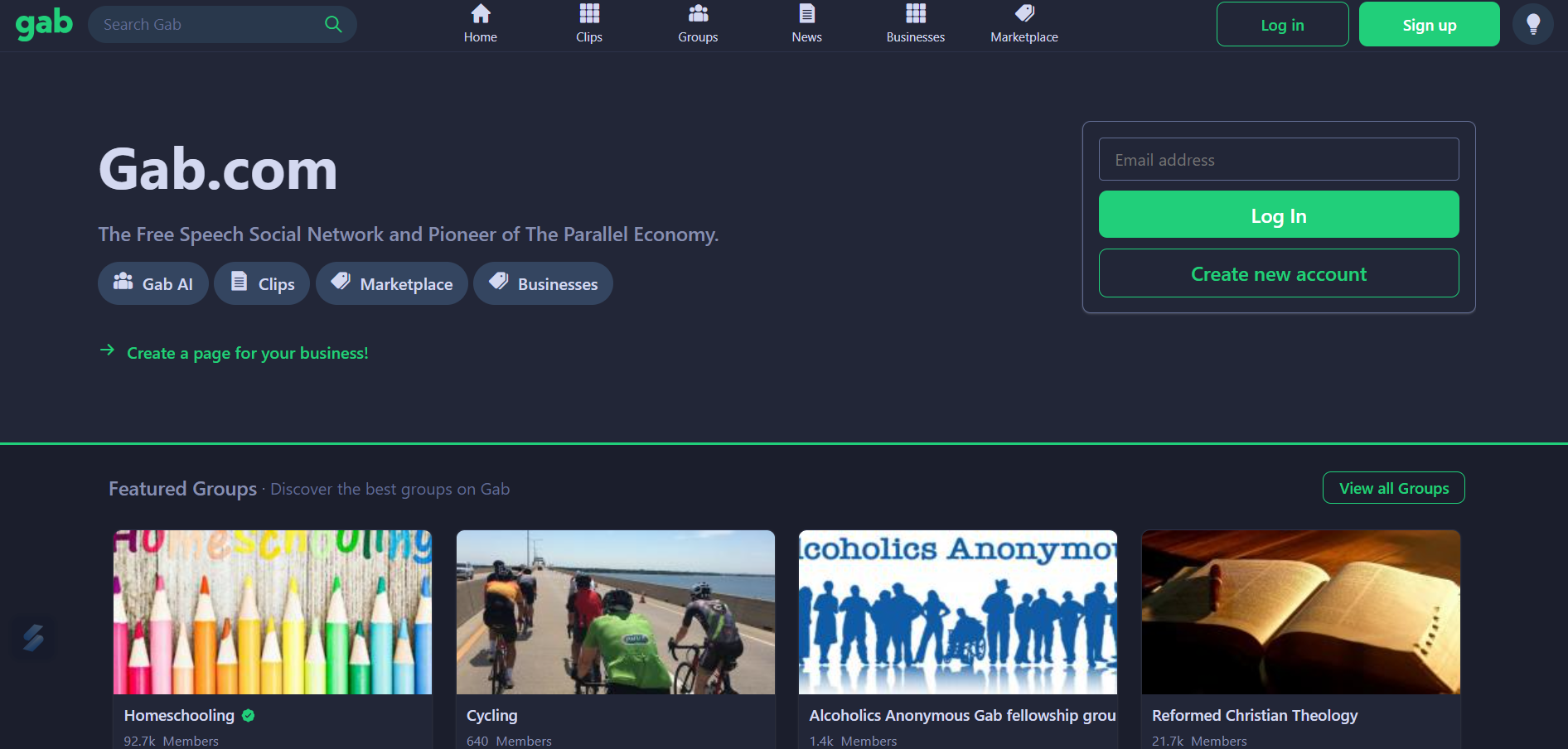The height and width of the screenshot is (749, 1568).
Task: Click Clips label in navbar
Action: pos(589,37)
